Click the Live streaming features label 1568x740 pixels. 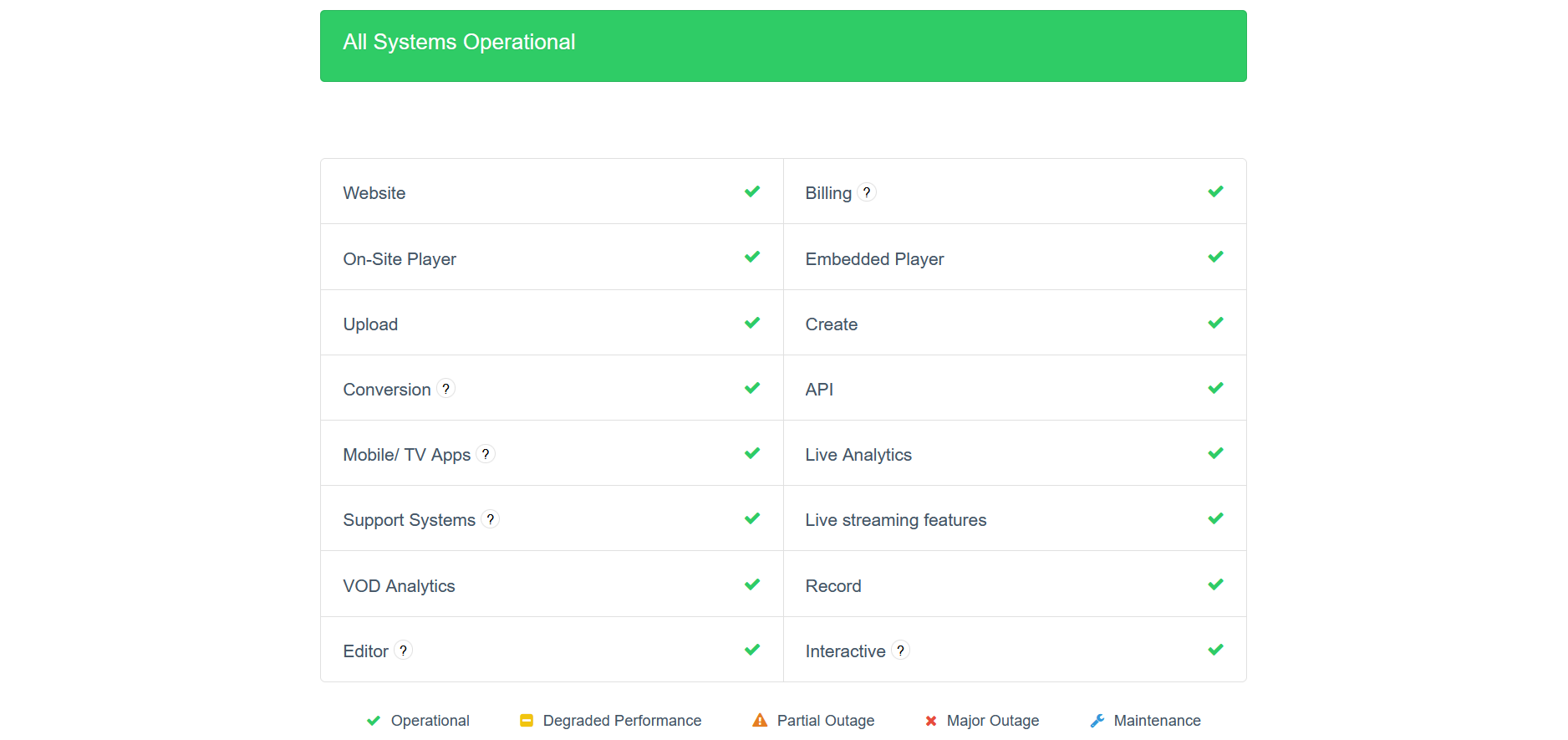[896, 520]
